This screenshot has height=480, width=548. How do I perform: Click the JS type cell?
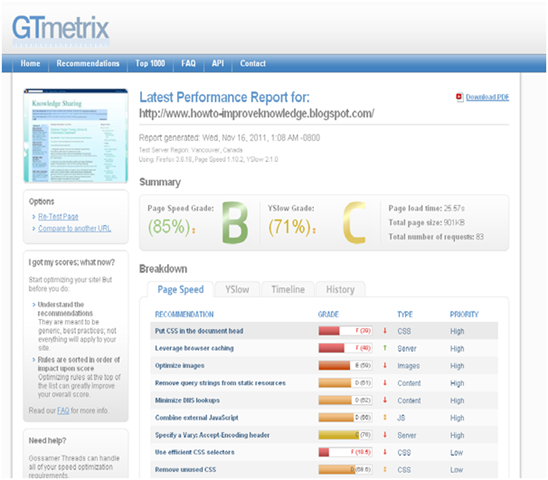[x=401, y=418]
